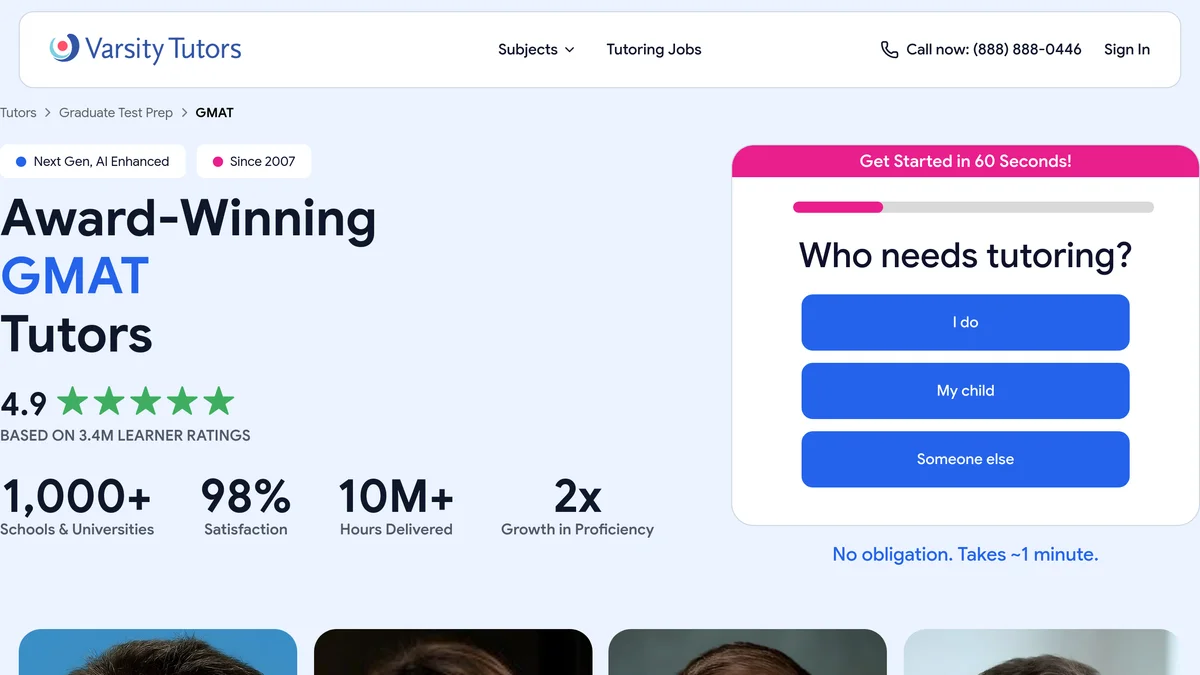Click the 4.9 rating value
Screen dimensions: 1200x675
click(24, 403)
